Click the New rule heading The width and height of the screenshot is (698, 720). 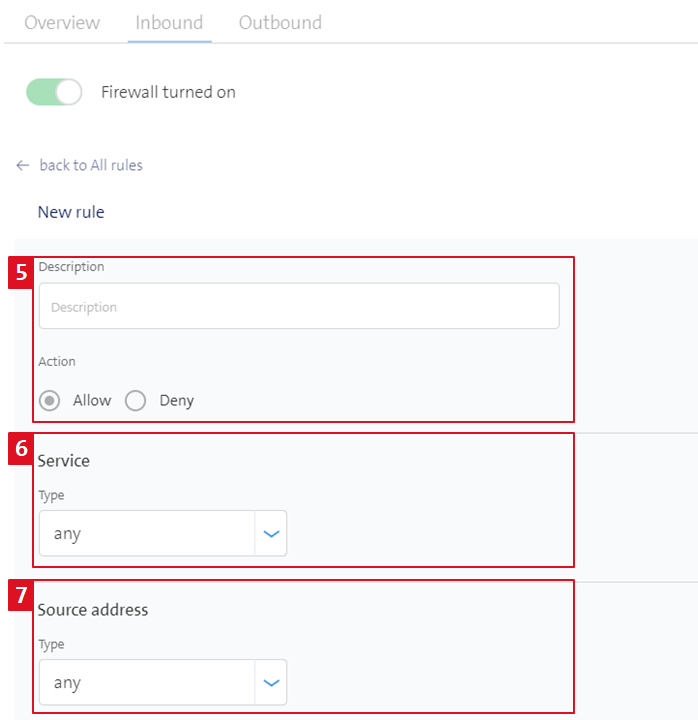pyautogui.click(x=71, y=212)
